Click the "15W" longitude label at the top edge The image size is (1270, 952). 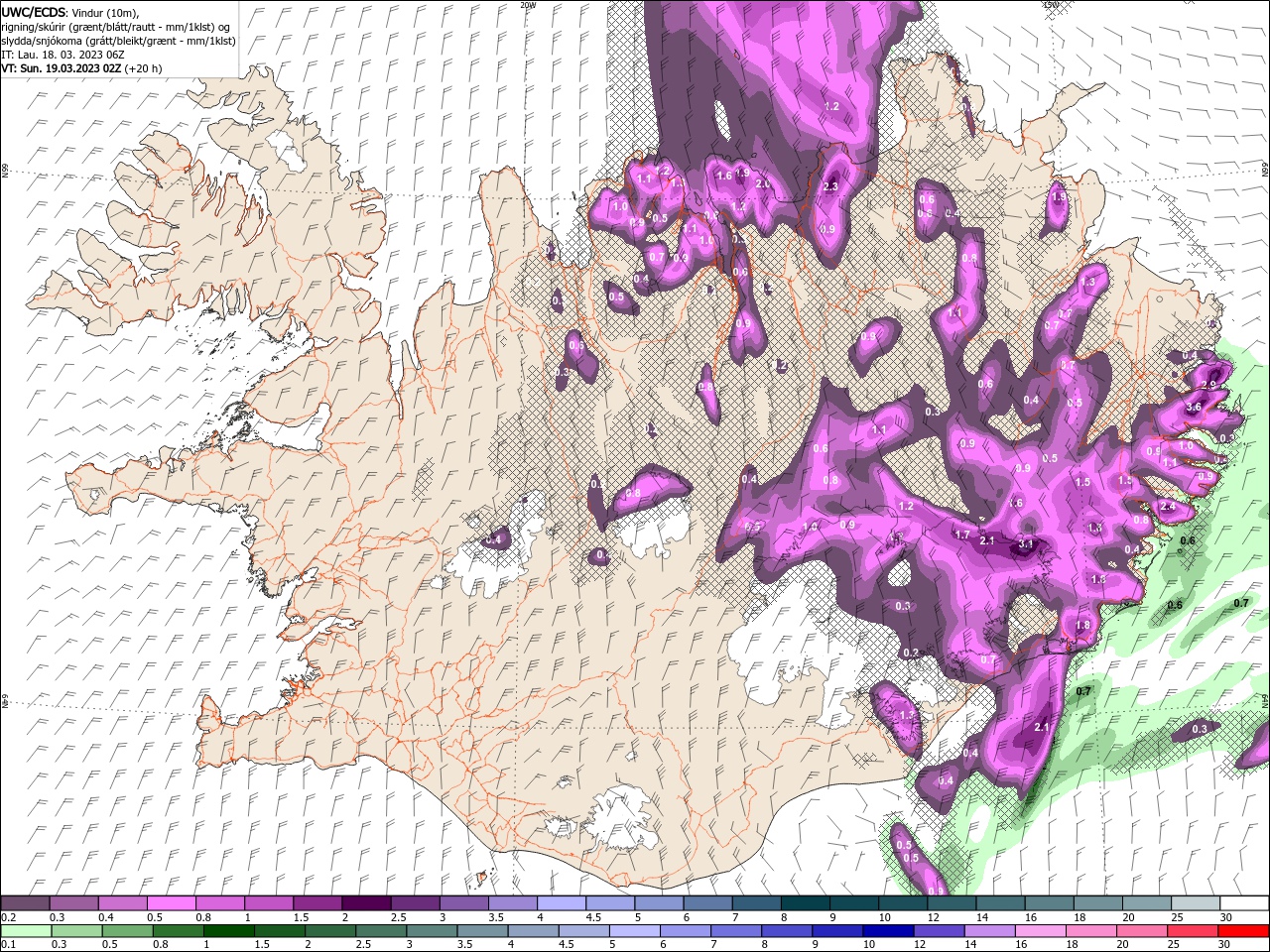(x=1051, y=5)
